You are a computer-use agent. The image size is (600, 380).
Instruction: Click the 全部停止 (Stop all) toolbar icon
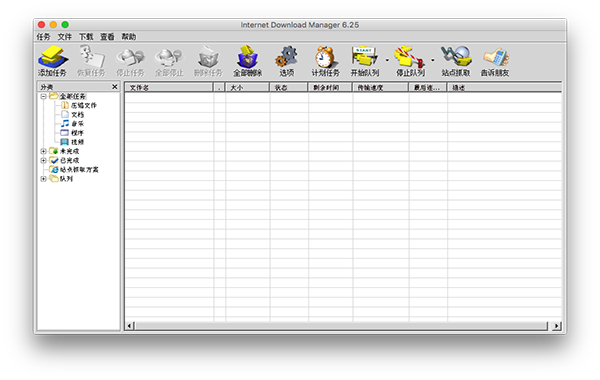tap(169, 61)
